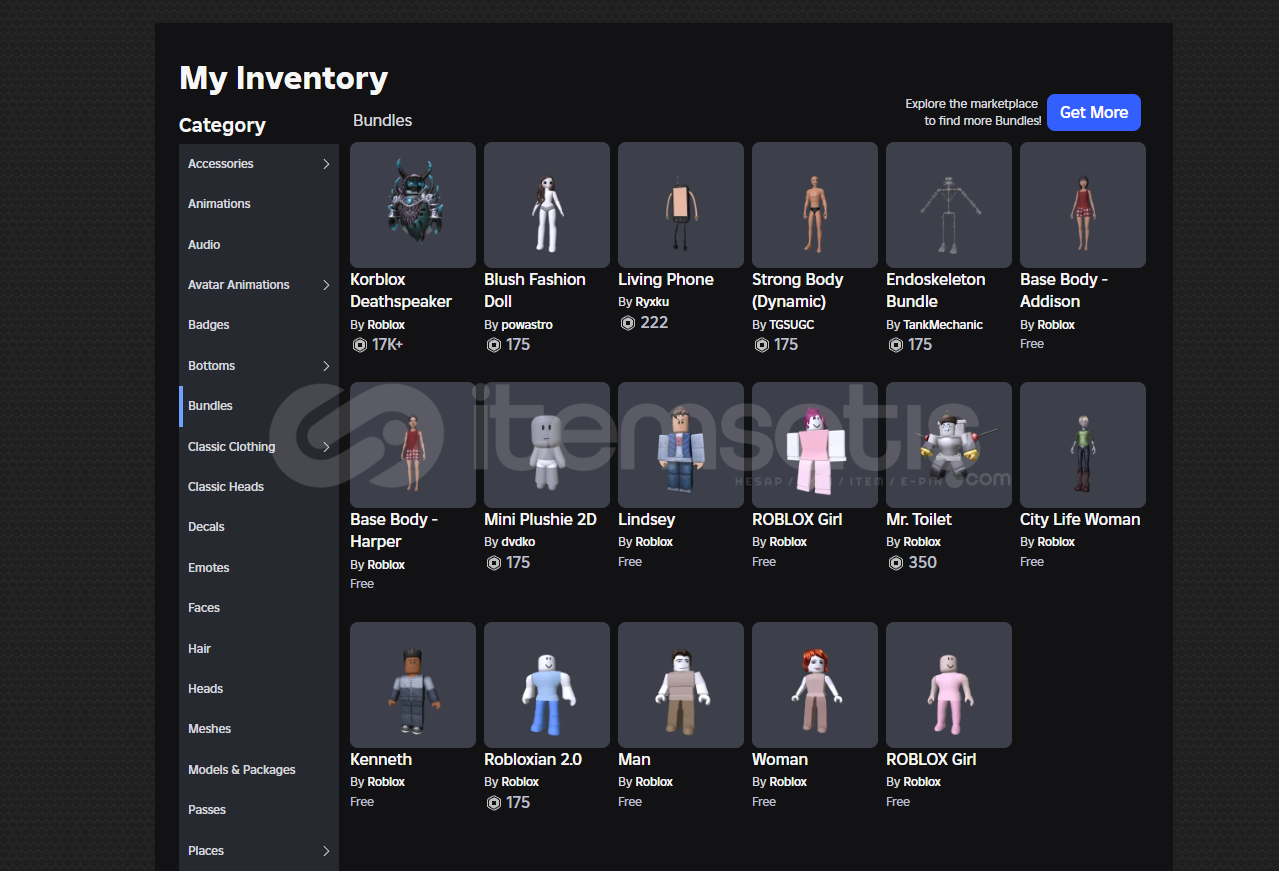This screenshot has width=1279, height=871.
Task: Expand the Places category chevron
Action: (326, 851)
